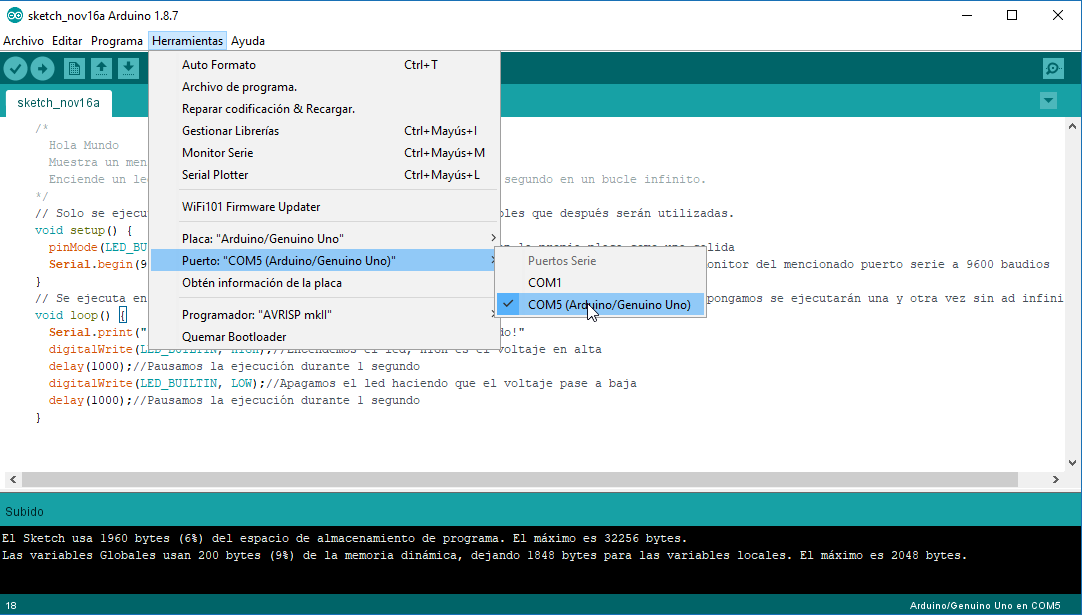Image resolution: width=1082 pixels, height=615 pixels.
Task: Select Quemar Bootloader
Action: coord(324,337)
